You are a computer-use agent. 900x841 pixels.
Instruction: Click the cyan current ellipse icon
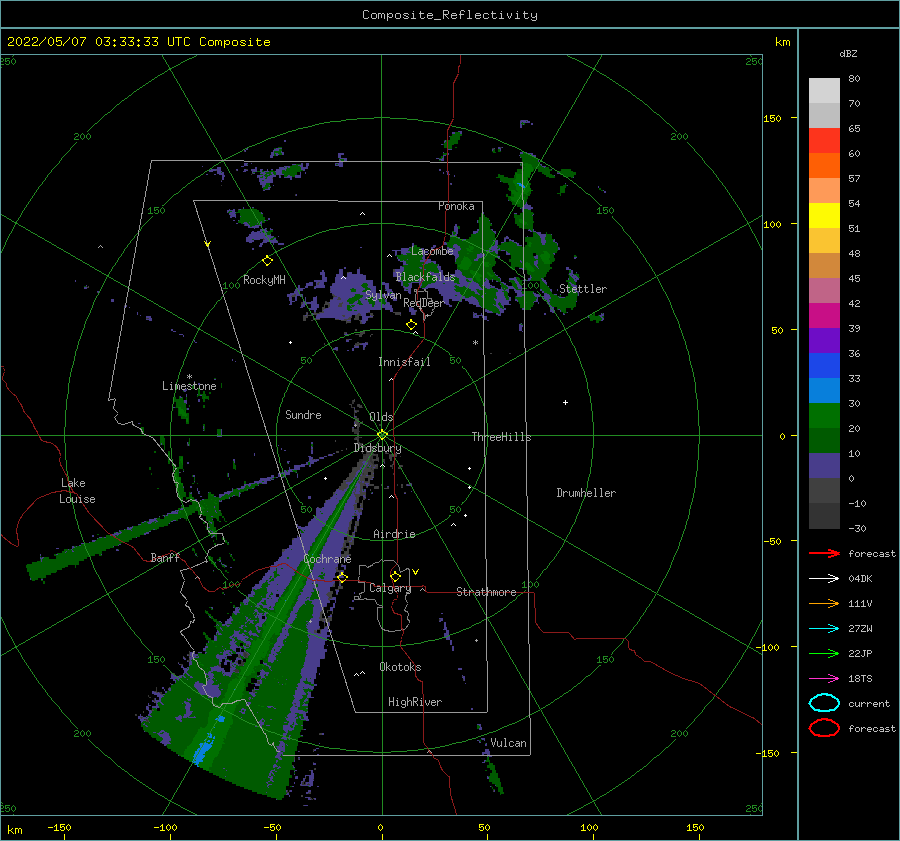[x=824, y=703]
